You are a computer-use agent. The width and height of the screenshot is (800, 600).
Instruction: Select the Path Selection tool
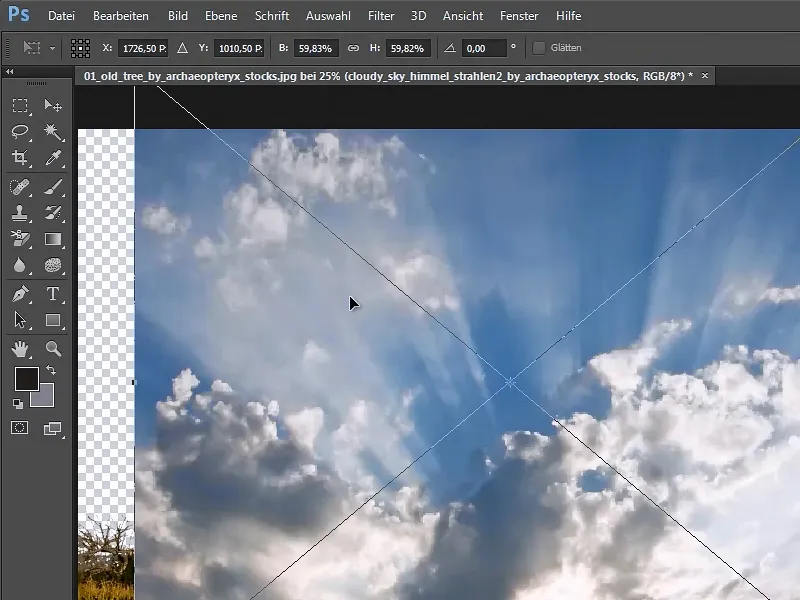20,320
